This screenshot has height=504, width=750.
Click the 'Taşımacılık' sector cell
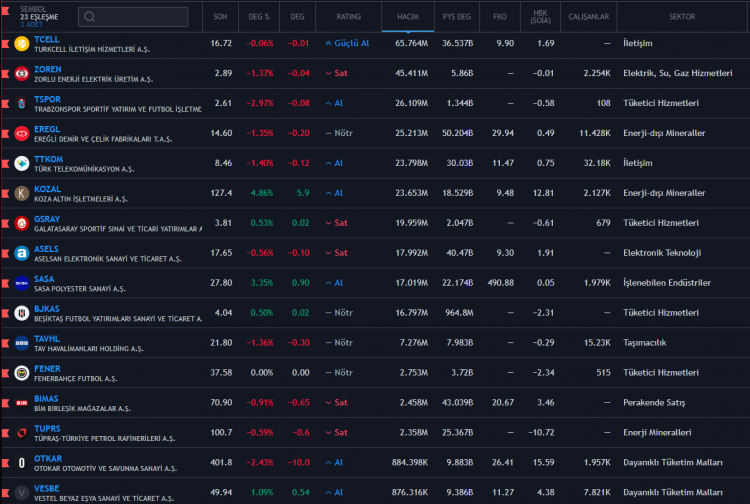[x=644, y=343]
